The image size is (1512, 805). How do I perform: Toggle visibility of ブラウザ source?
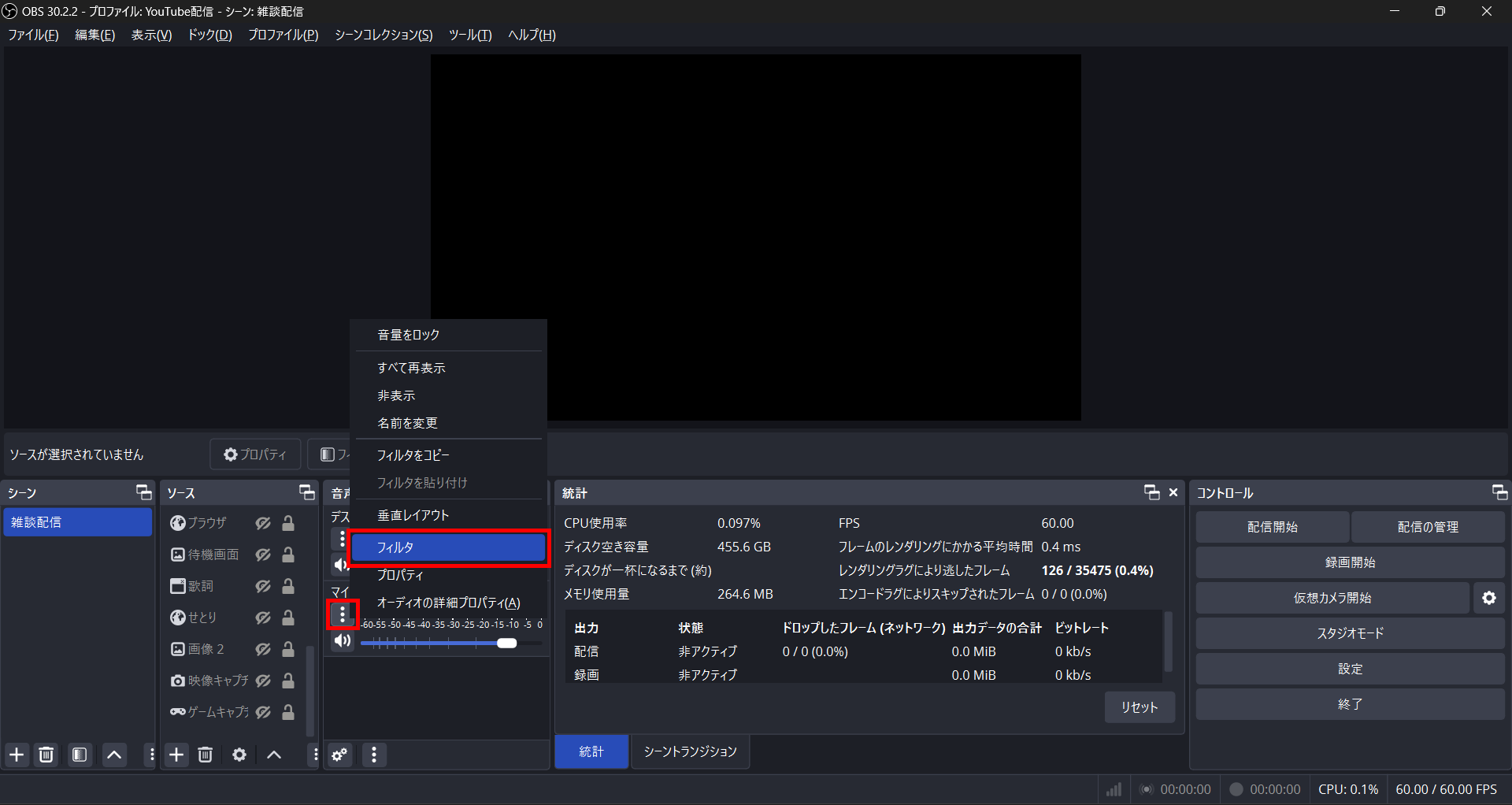click(x=263, y=523)
